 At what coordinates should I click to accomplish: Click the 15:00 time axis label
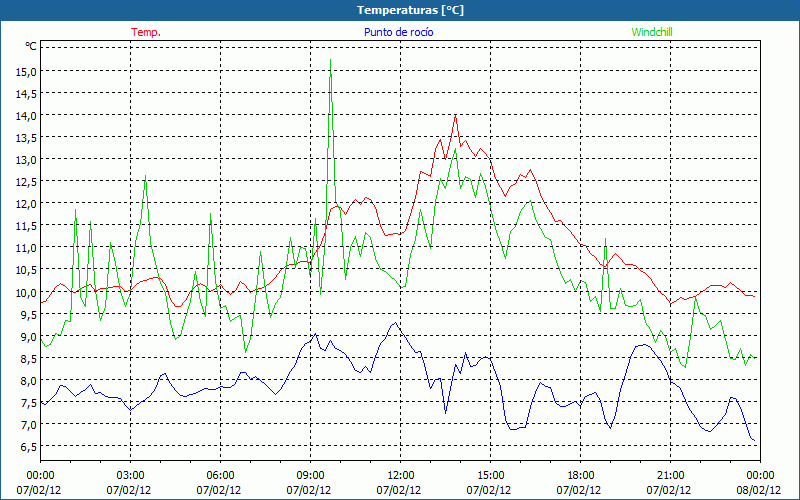489,476
